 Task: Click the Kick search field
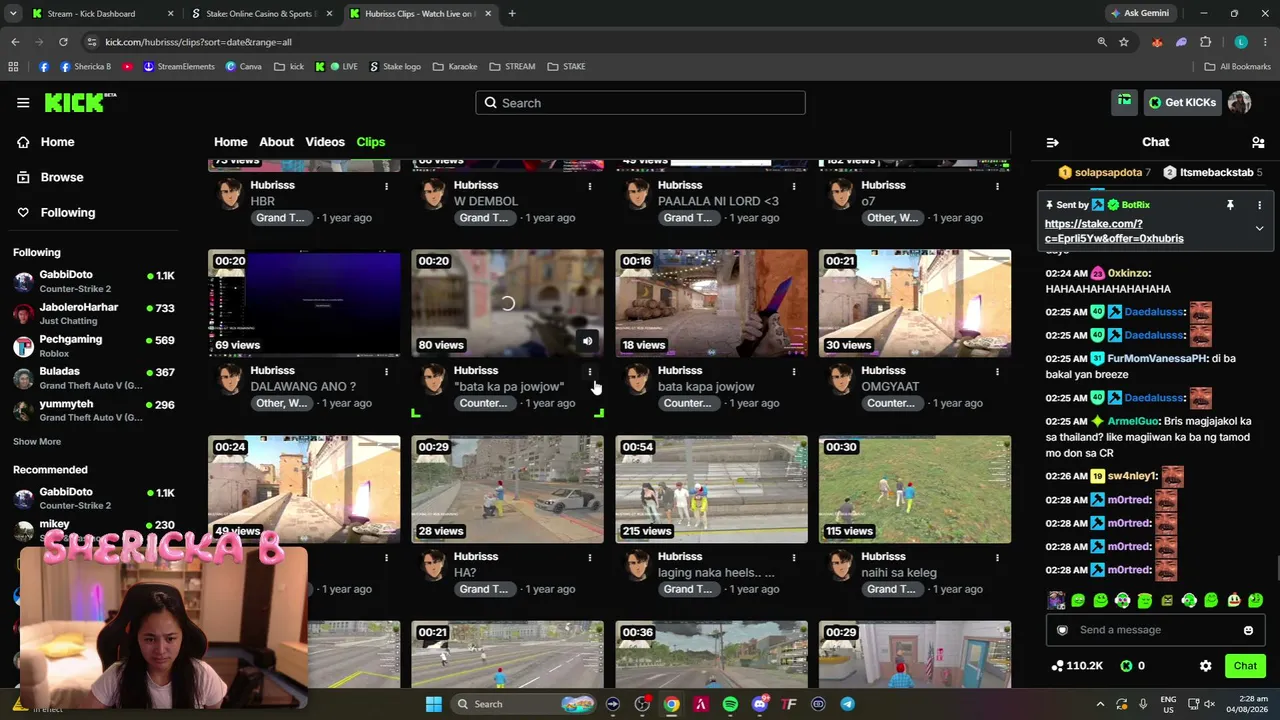[640, 103]
